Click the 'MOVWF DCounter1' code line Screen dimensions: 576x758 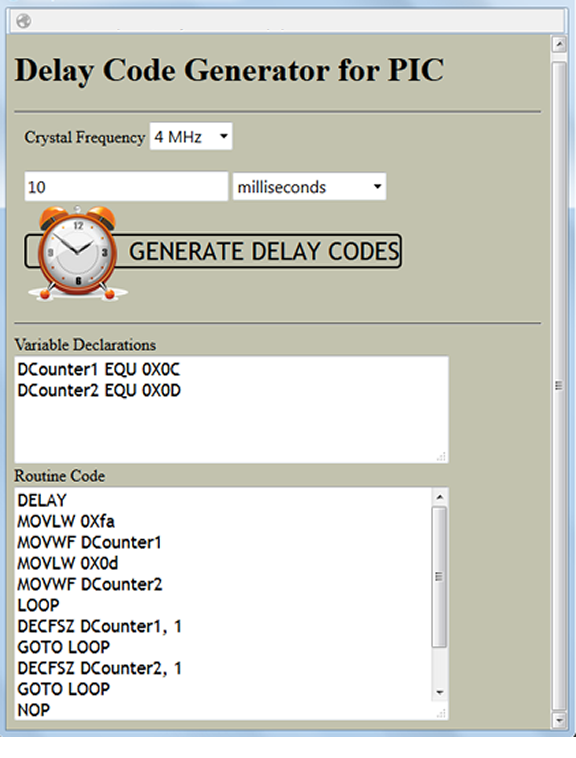tap(89, 542)
